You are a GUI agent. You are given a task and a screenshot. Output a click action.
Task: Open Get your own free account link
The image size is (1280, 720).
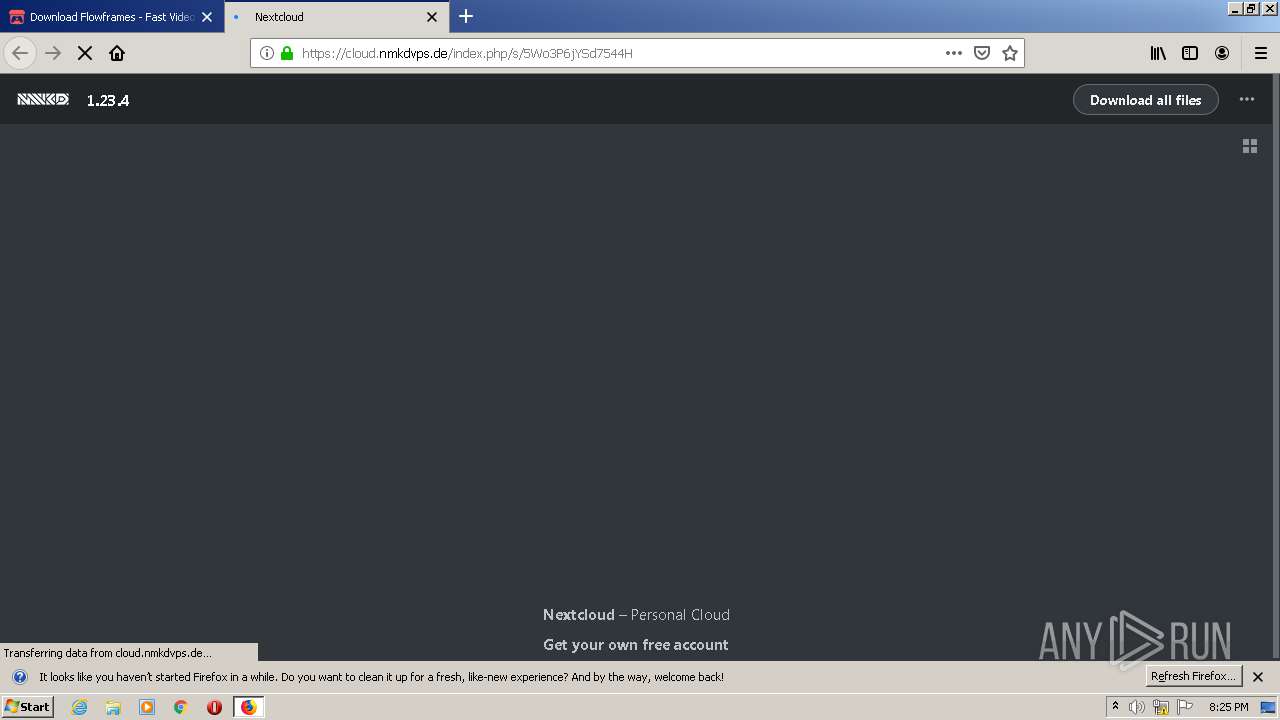[636, 645]
